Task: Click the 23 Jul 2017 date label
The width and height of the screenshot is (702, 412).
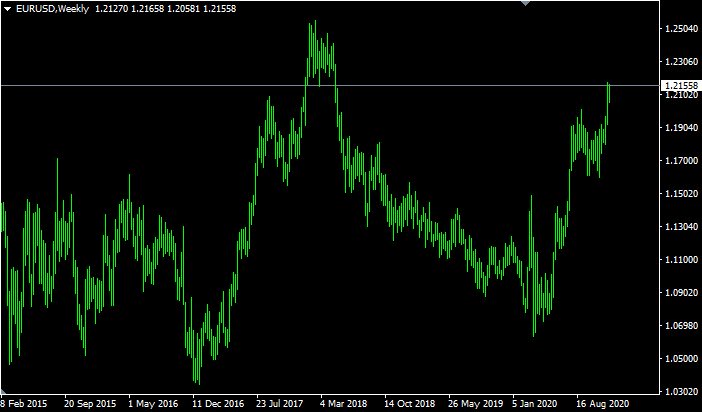Action: point(282,403)
